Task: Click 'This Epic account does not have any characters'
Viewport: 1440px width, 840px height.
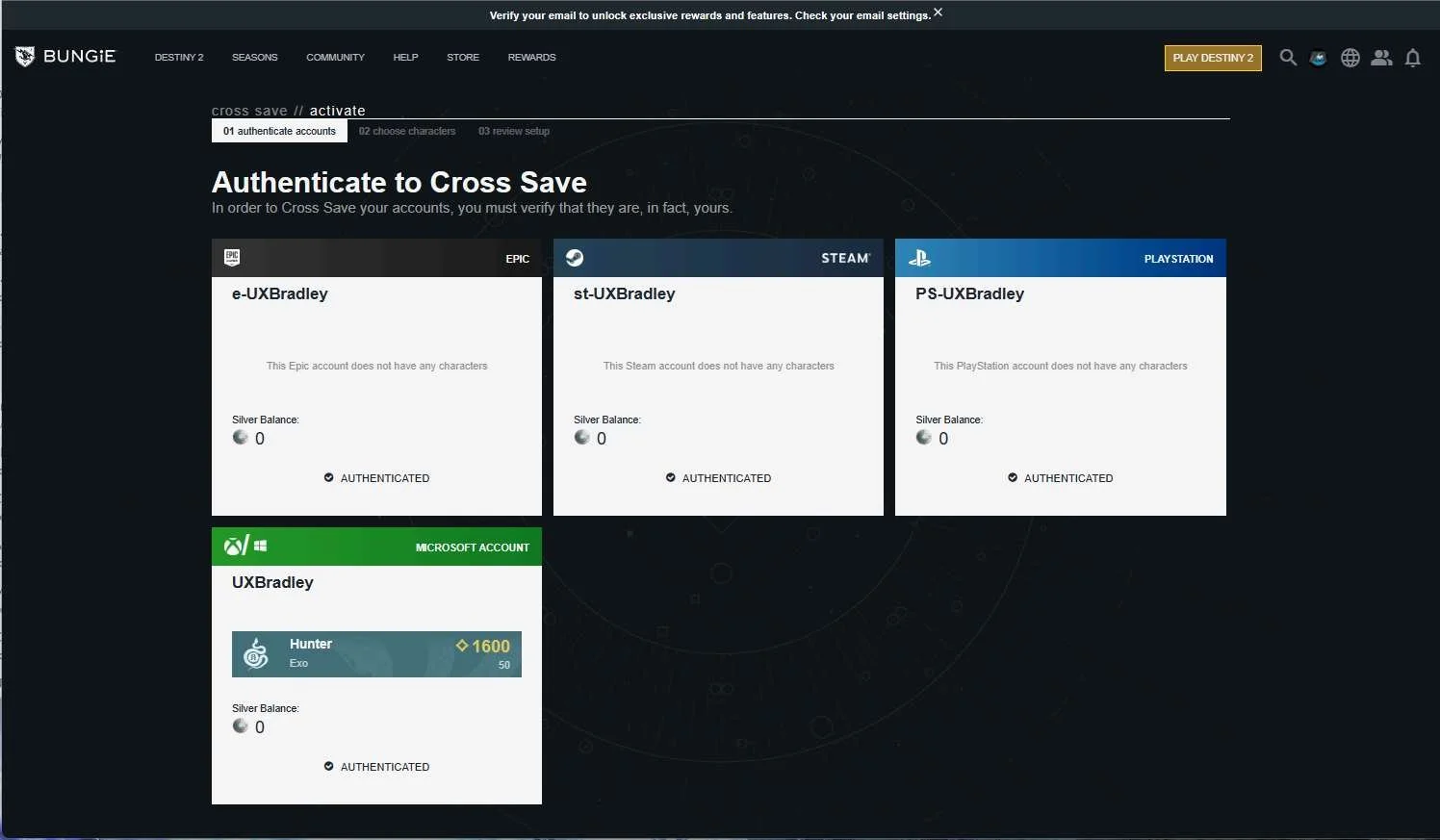Action: 376,366
